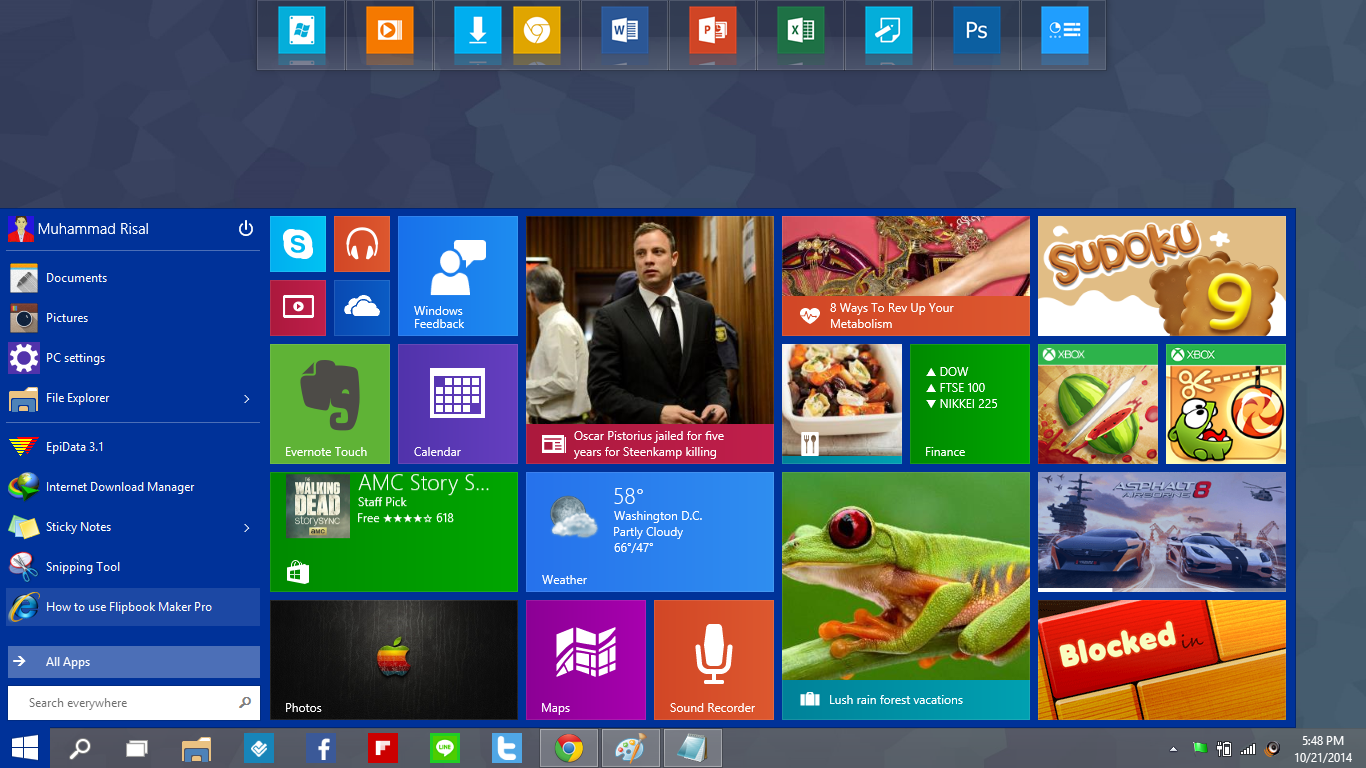The height and width of the screenshot is (768, 1366).
Task: Launch the Cut the Rope Xbox tile
Action: 1226,404
